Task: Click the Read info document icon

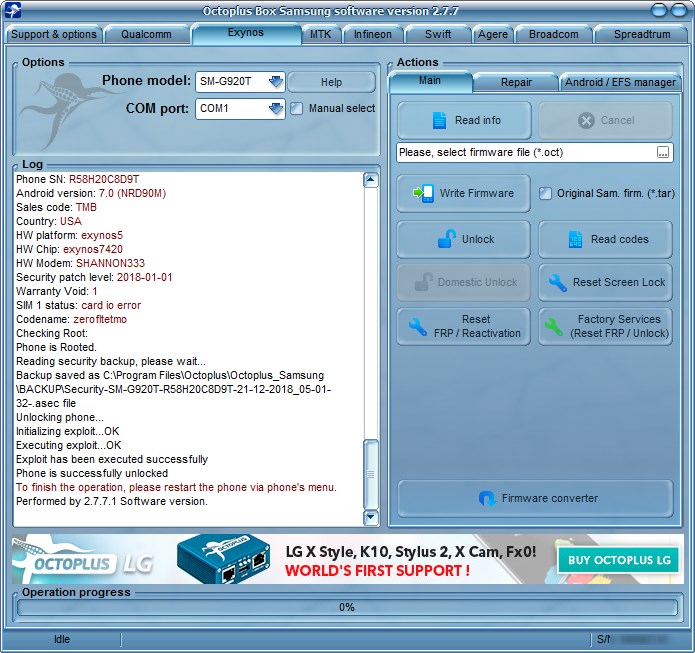Action: (439, 120)
